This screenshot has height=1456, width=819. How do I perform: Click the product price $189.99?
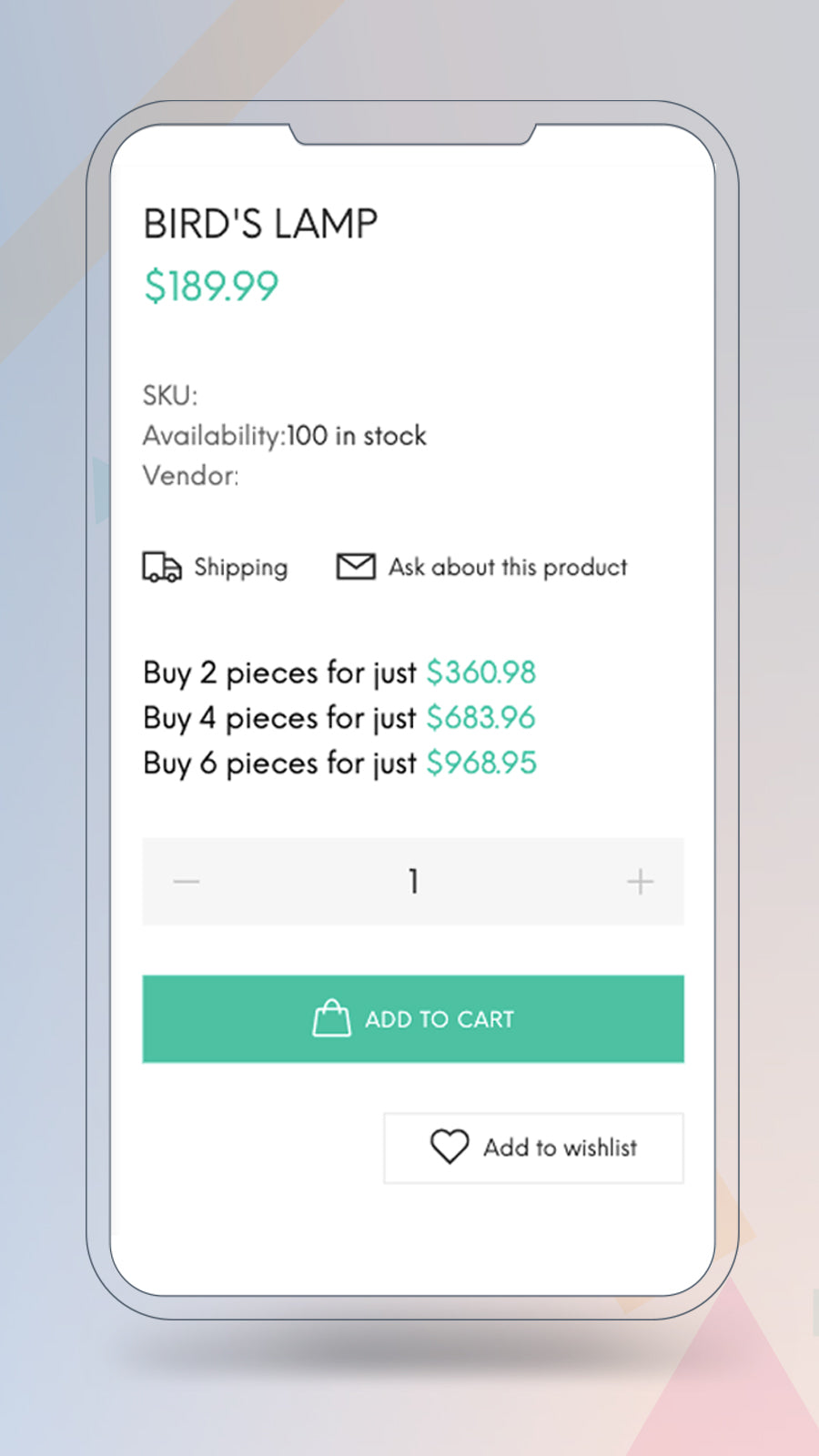(210, 287)
